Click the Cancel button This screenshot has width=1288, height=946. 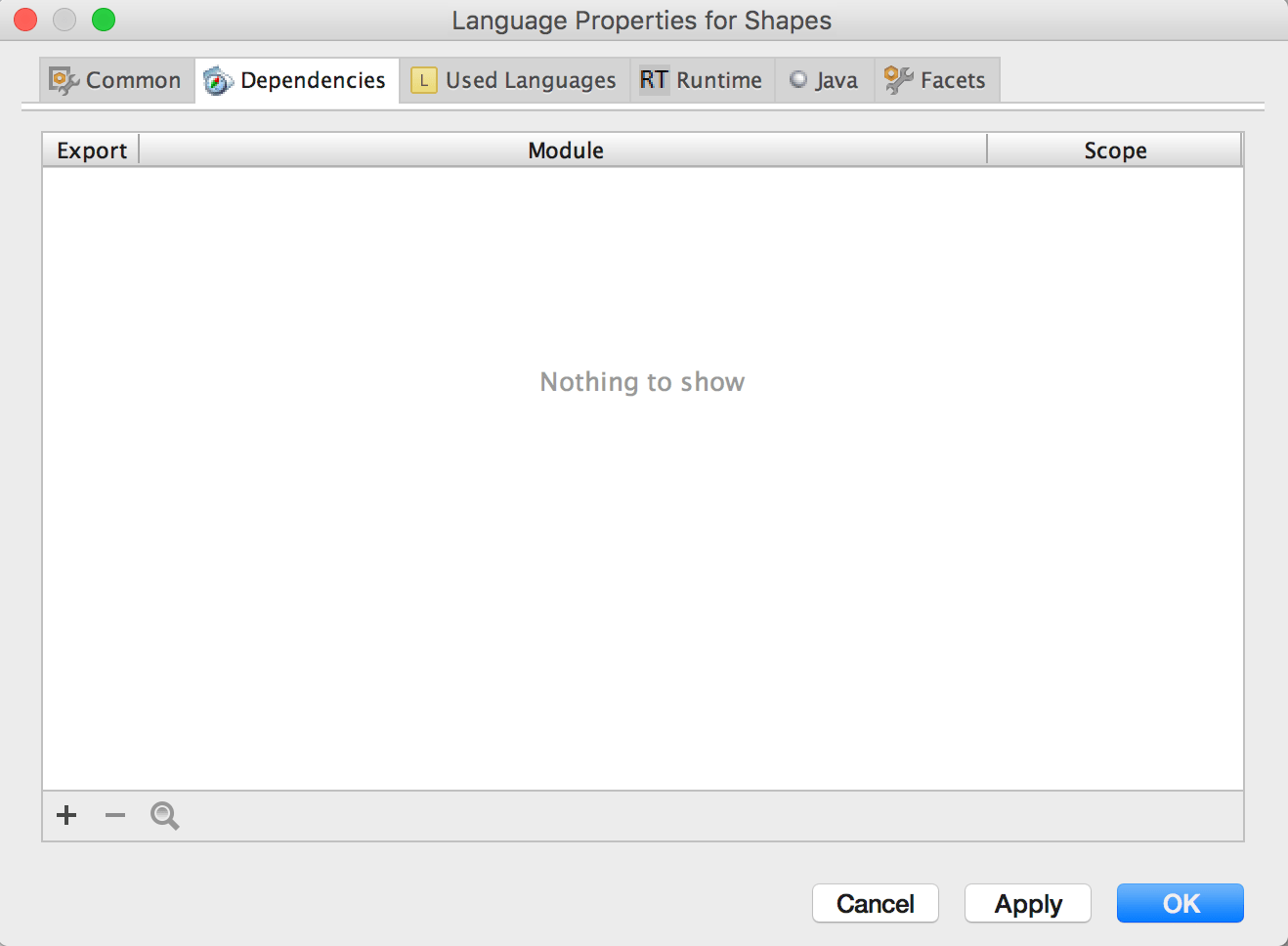click(876, 903)
